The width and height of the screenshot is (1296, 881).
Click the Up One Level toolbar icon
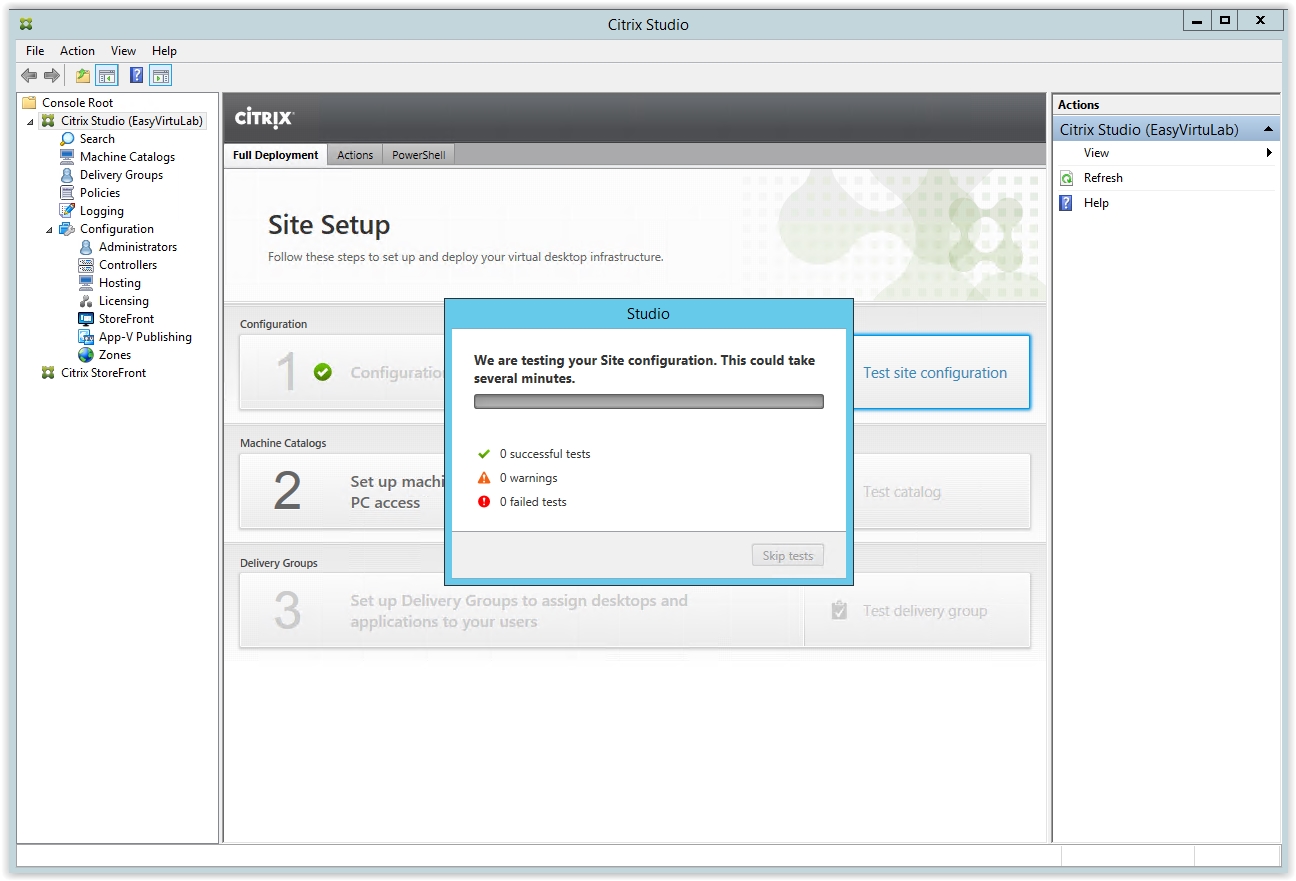coord(83,76)
